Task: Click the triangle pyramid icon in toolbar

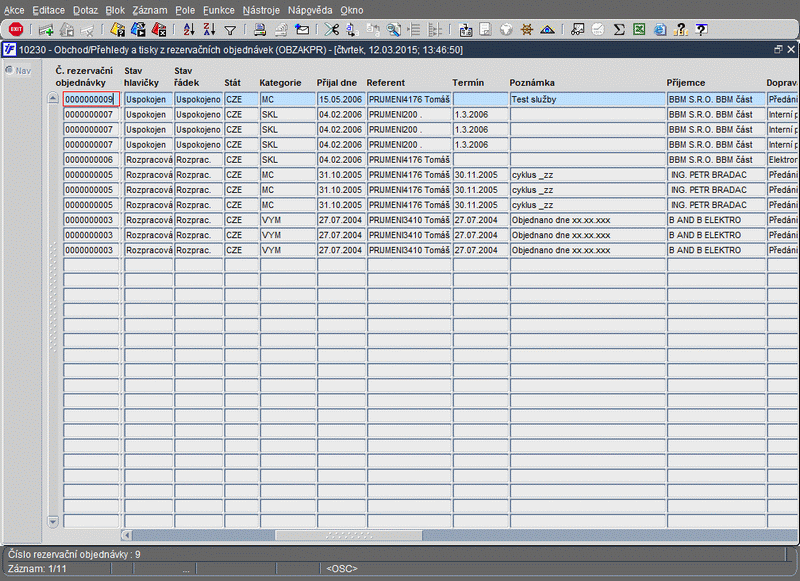Action: (x=547, y=30)
